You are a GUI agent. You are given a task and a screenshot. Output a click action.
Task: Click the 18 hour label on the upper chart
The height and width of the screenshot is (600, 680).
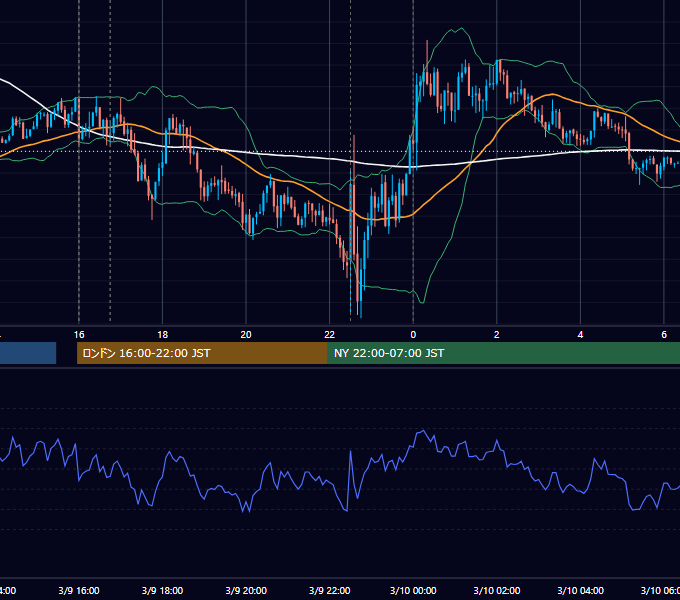(163, 335)
